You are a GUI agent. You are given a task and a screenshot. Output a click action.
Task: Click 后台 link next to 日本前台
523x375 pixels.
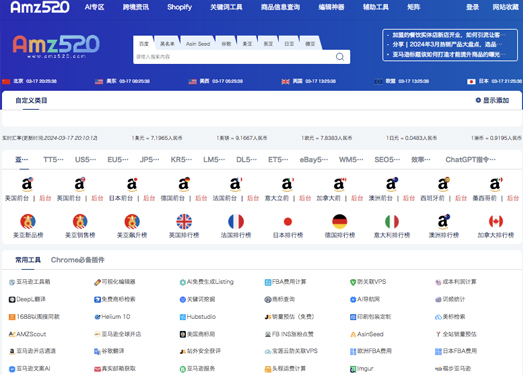pyautogui.click(x=149, y=198)
